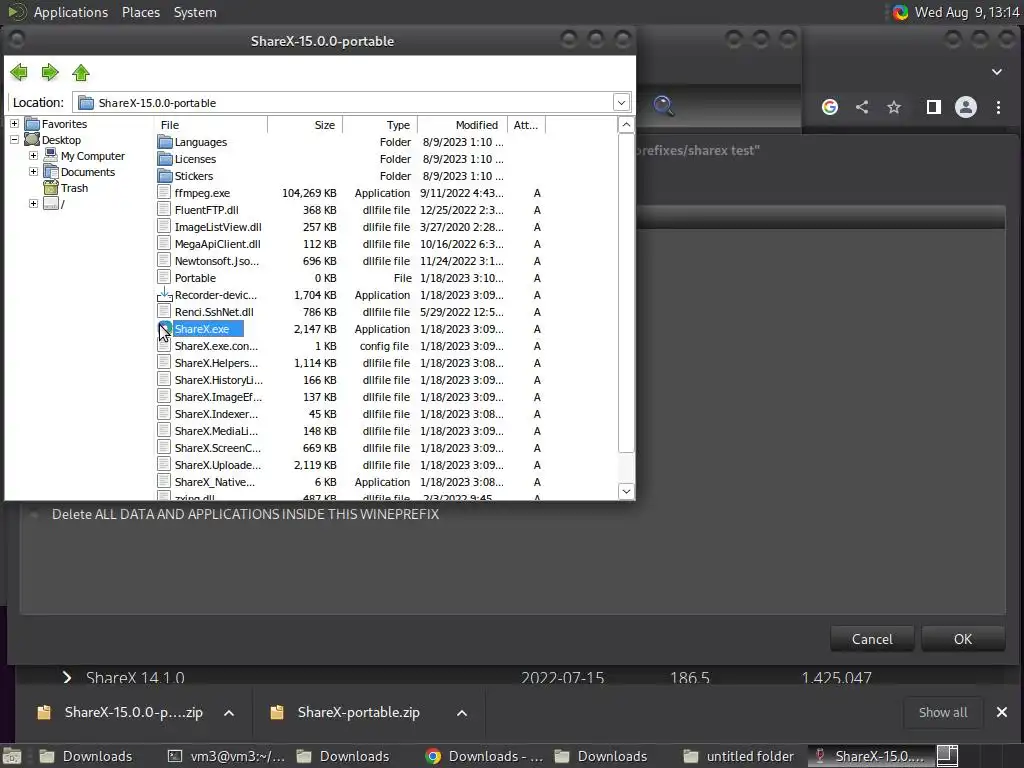Expand the My Computer node
The width and height of the screenshot is (1024, 768).
pos(33,155)
